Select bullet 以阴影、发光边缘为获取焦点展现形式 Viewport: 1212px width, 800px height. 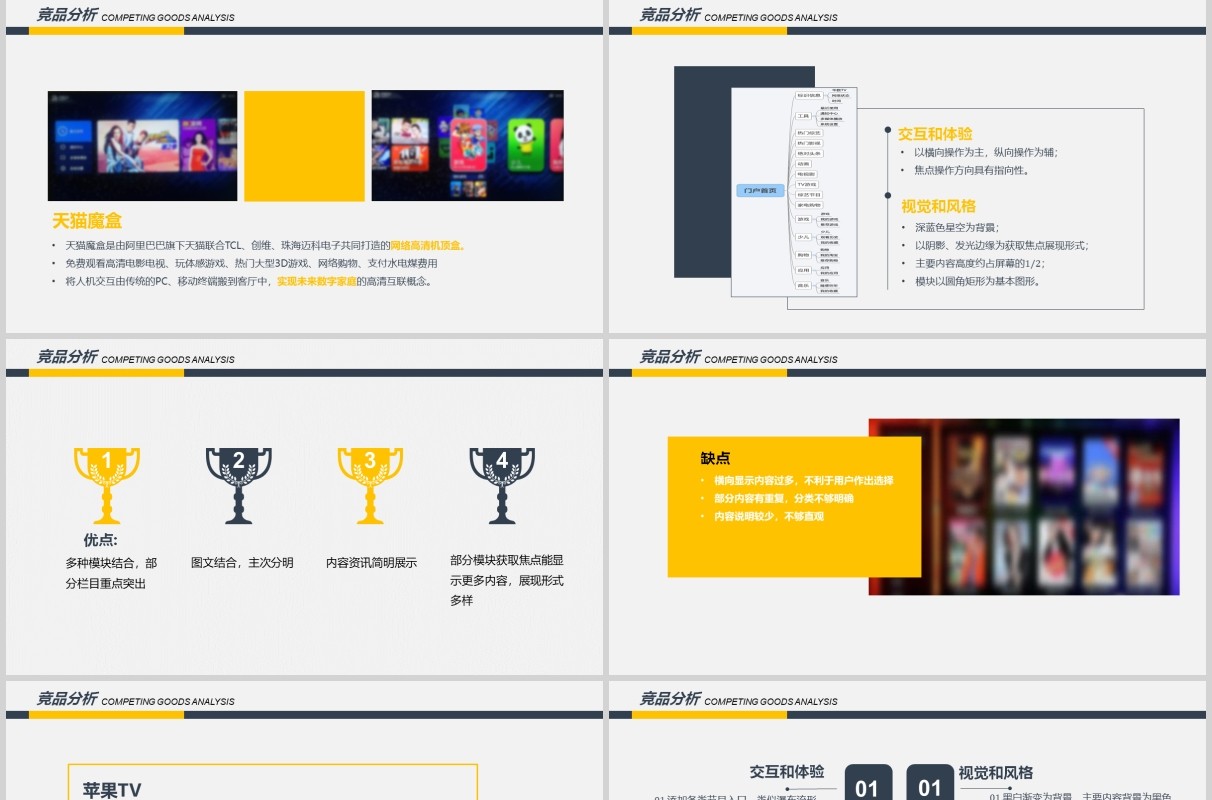pos(1001,246)
